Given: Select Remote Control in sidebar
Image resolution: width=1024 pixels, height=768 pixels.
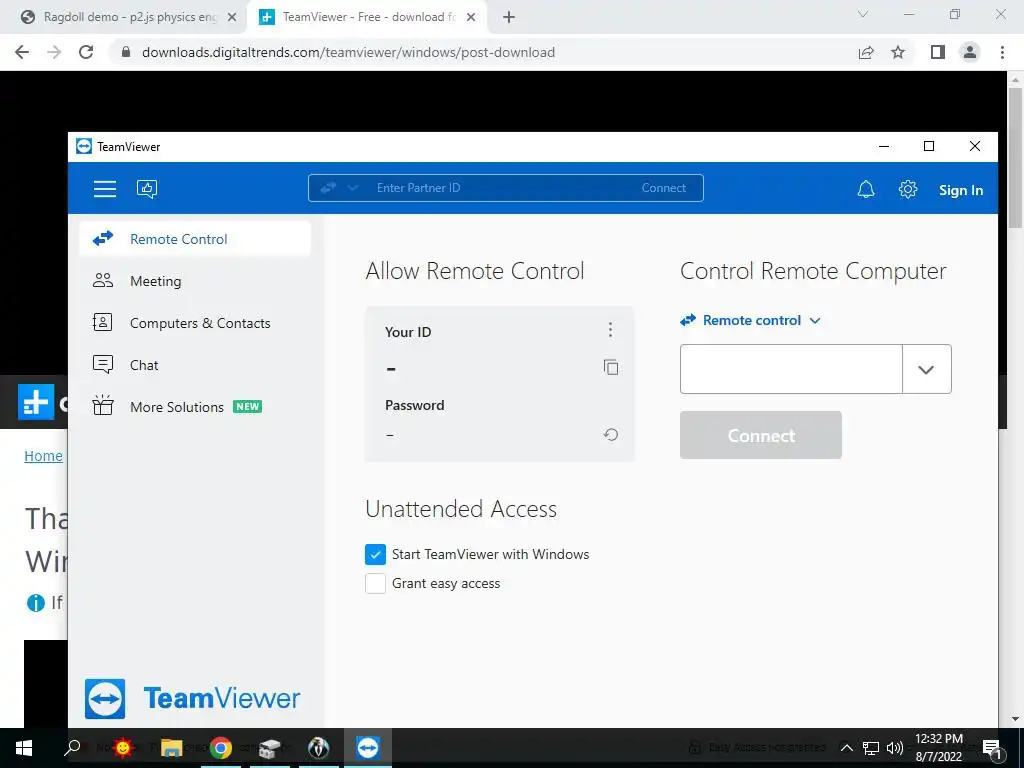Looking at the screenshot, I should pos(195,239).
